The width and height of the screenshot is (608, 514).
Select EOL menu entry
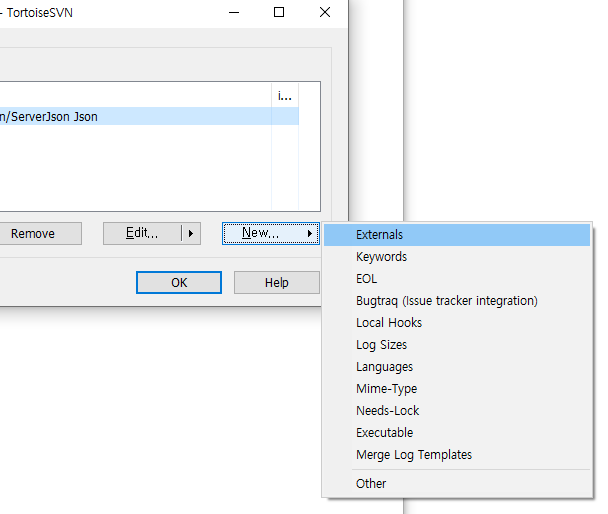point(457,279)
